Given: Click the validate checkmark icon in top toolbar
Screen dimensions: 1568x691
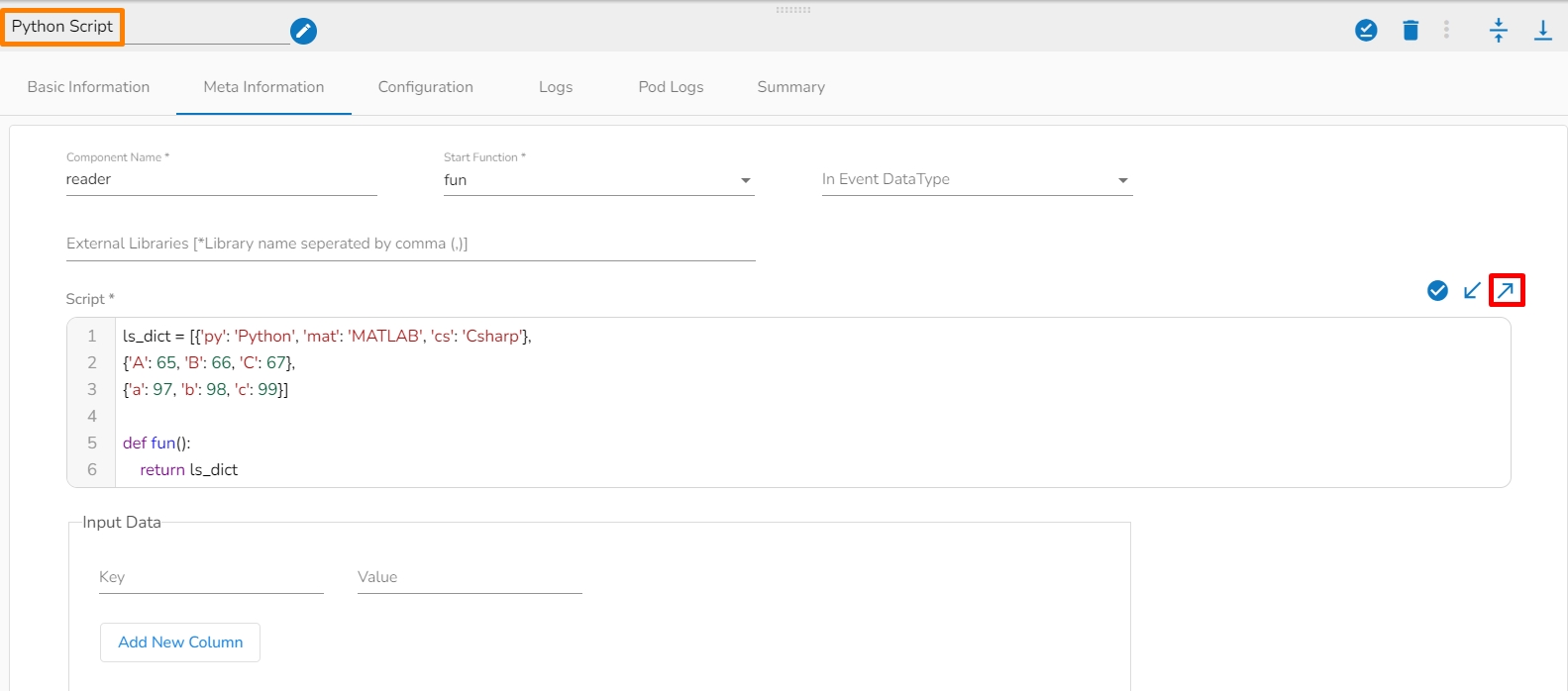Looking at the screenshot, I should [1366, 31].
